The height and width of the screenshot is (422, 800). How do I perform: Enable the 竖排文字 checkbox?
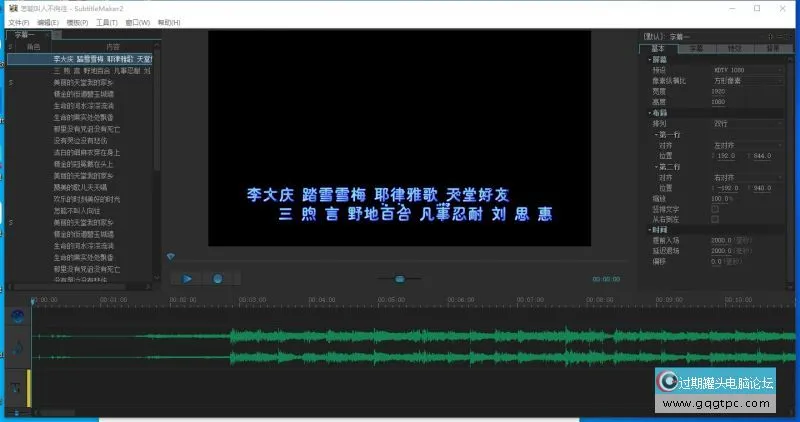pyautogui.click(x=715, y=209)
